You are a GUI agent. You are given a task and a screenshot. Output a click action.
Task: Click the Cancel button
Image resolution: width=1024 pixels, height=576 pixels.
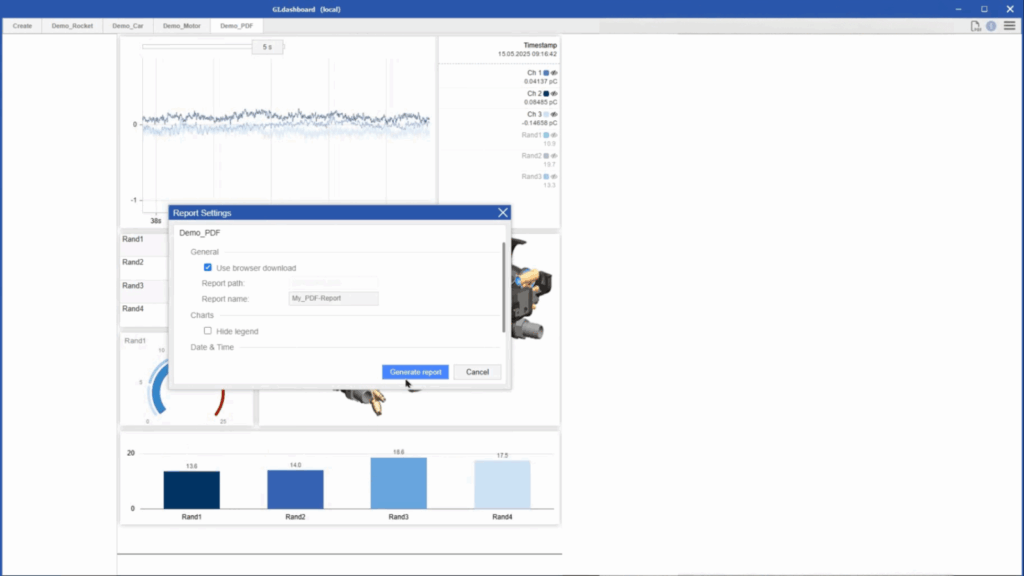click(477, 372)
